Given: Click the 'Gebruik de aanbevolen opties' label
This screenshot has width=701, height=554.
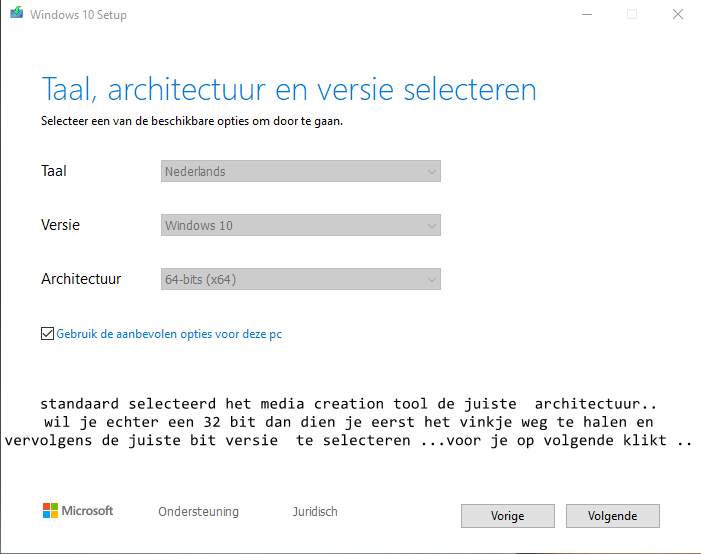Looking at the screenshot, I should click(x=169, y=334).
